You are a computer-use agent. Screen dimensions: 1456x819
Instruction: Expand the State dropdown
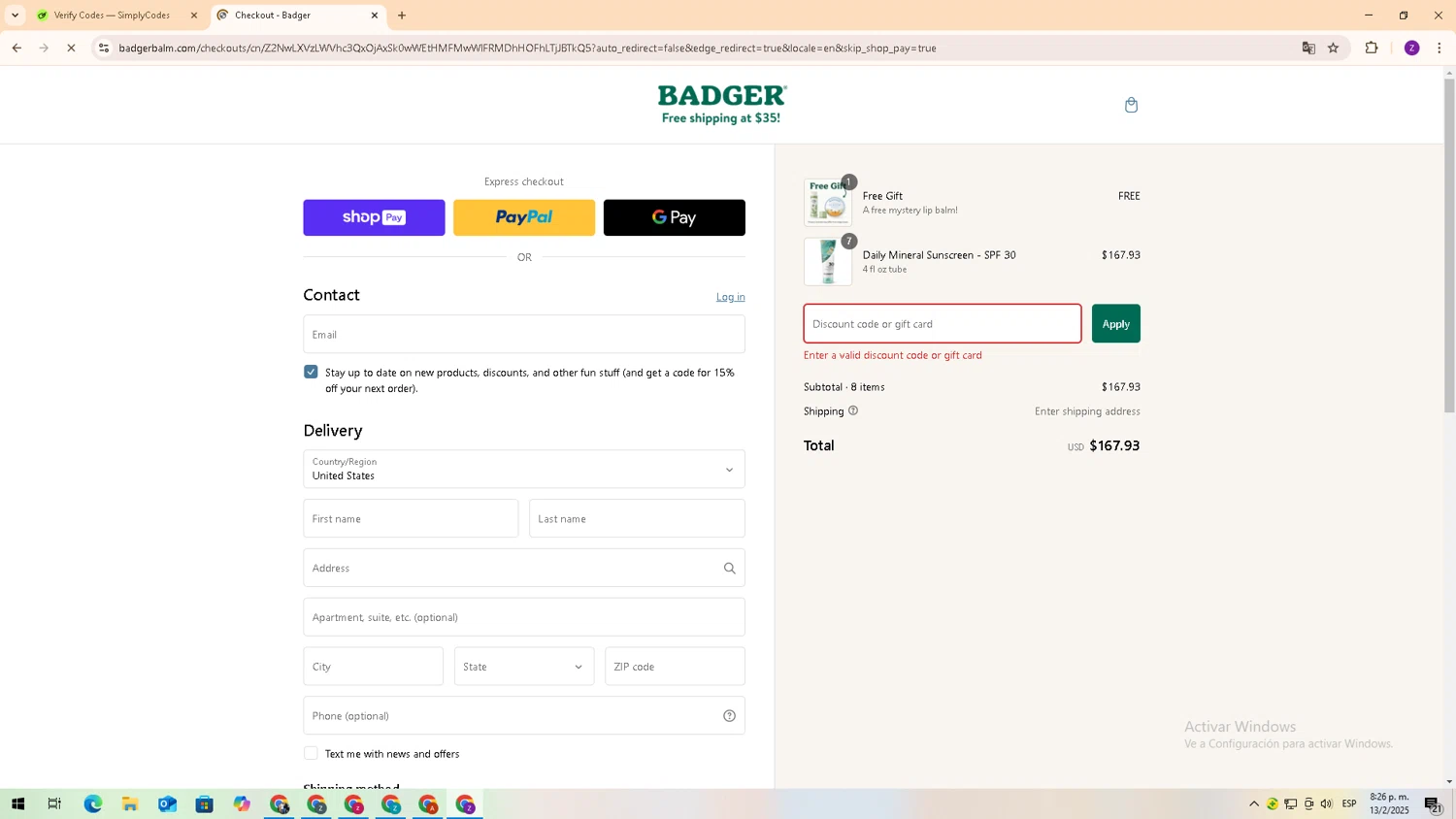[x=524, y=667]
